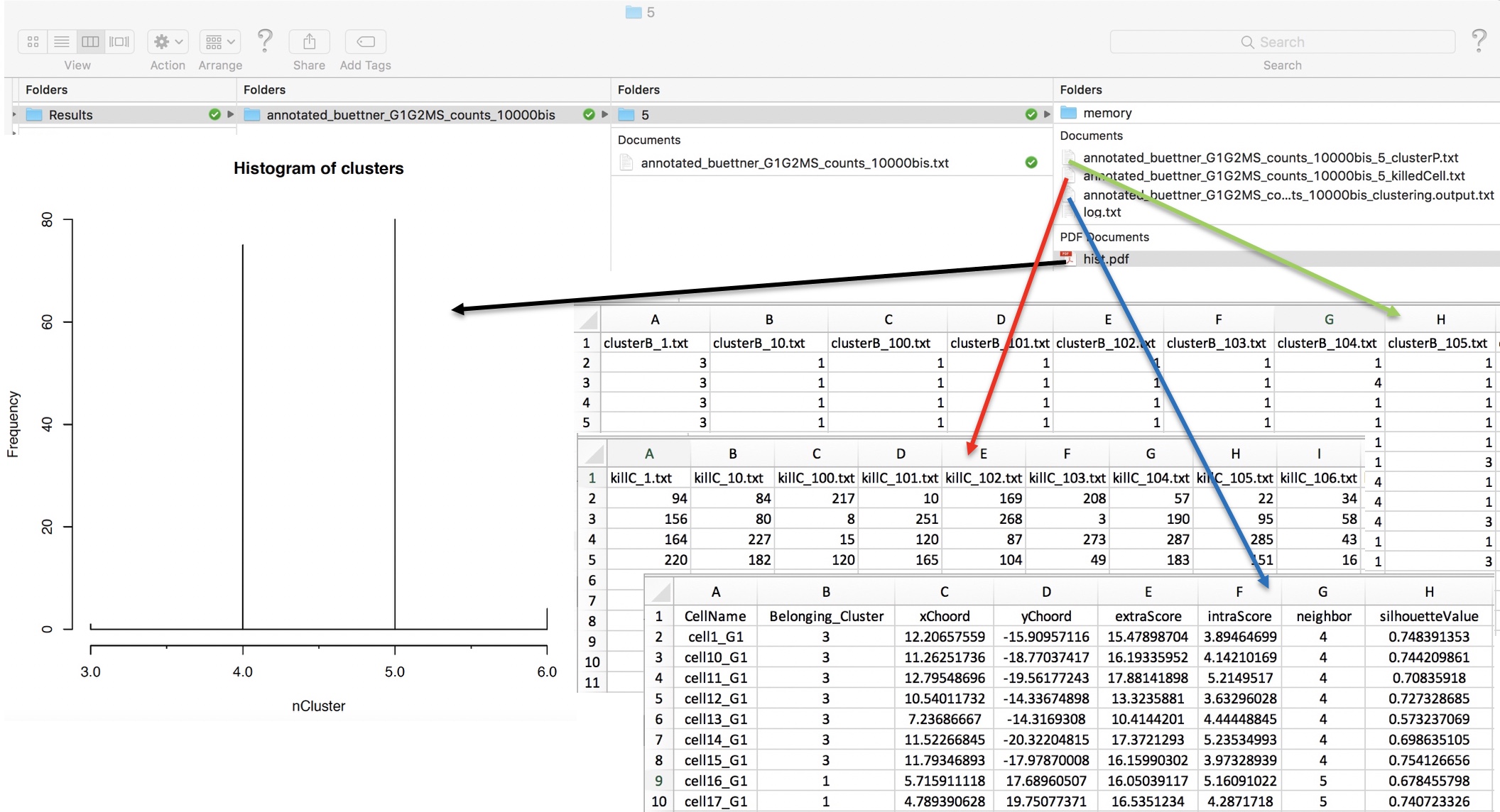The width and height of the screenshot is (1500, 812).
Task: Click the extraScore header cell
Action: click(x=1148, y=616)
